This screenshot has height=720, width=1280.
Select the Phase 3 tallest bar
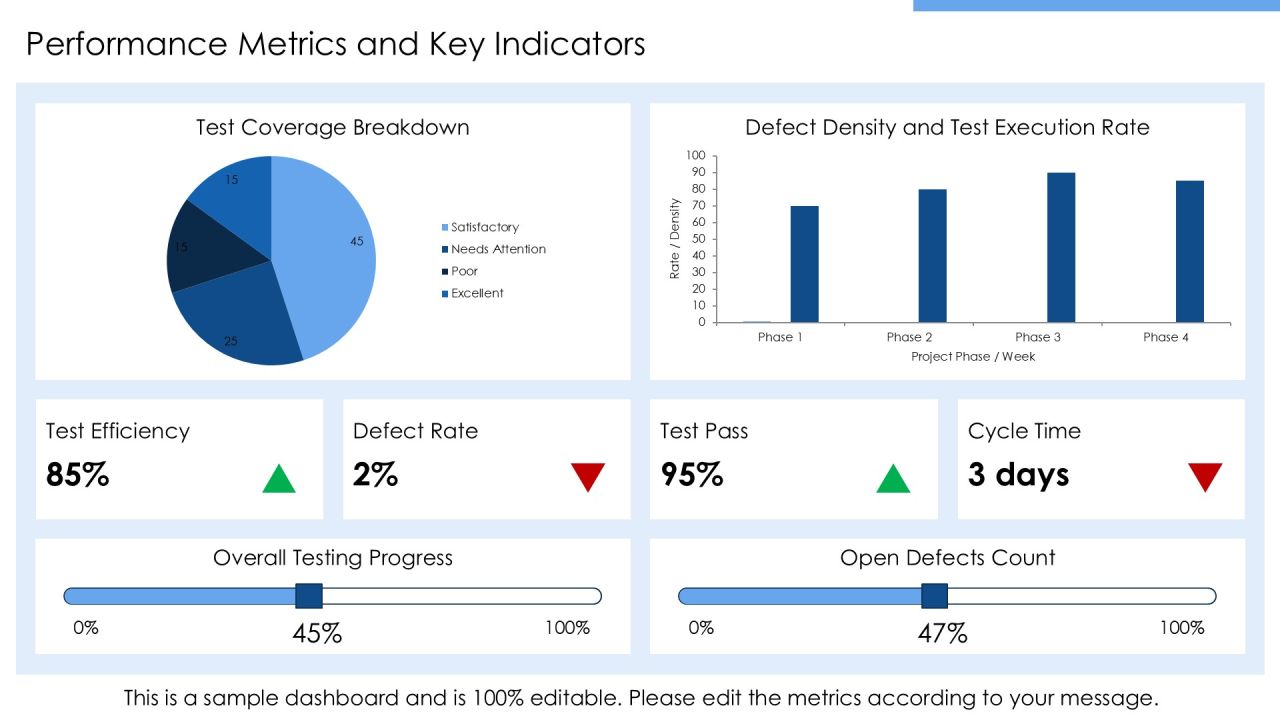coord(1061,247)
